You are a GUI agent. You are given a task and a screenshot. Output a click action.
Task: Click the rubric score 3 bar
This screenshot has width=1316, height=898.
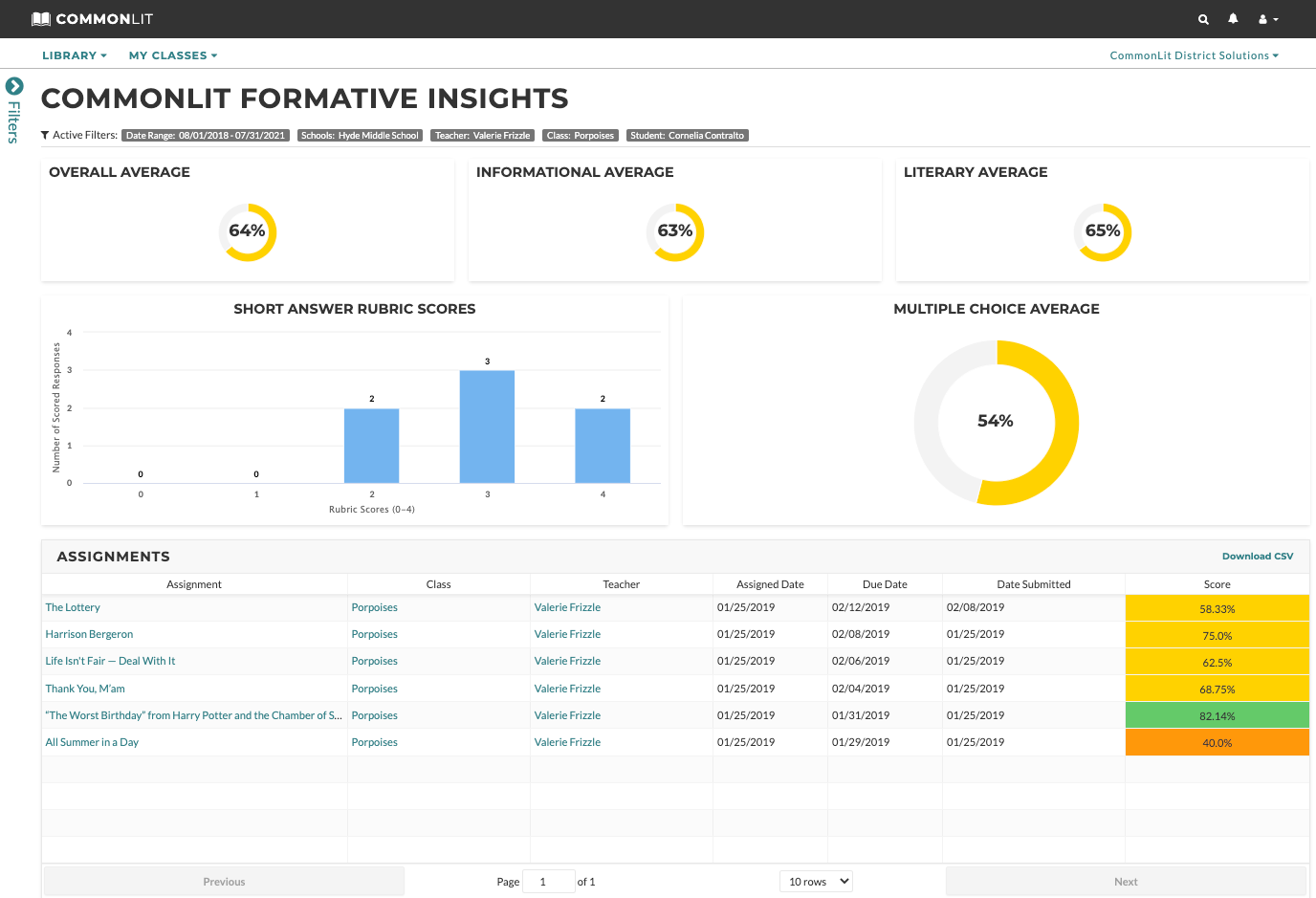487,427
